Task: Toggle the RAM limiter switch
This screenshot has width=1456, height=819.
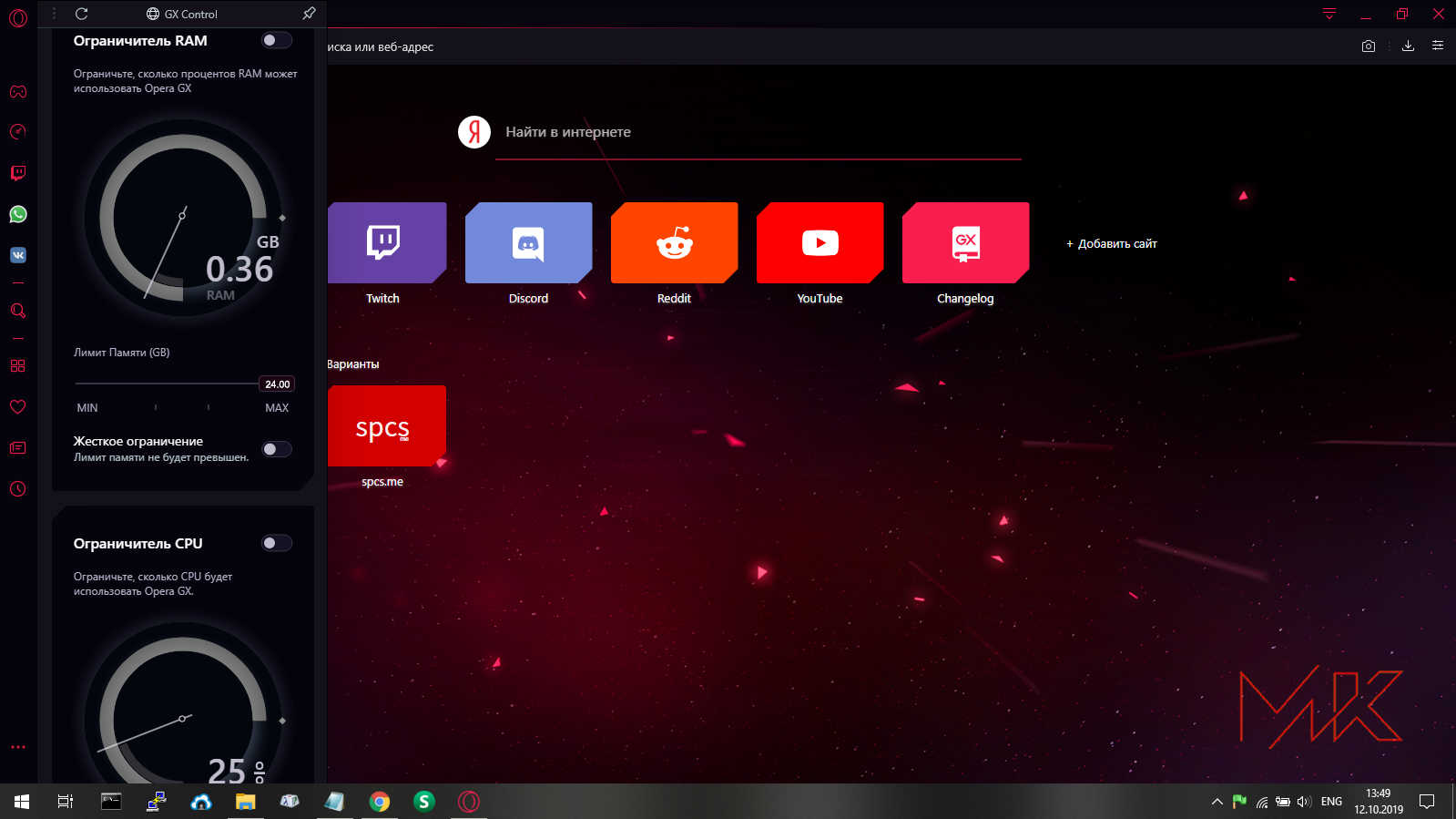Action: pyautogui.click(x=276, y=40)
